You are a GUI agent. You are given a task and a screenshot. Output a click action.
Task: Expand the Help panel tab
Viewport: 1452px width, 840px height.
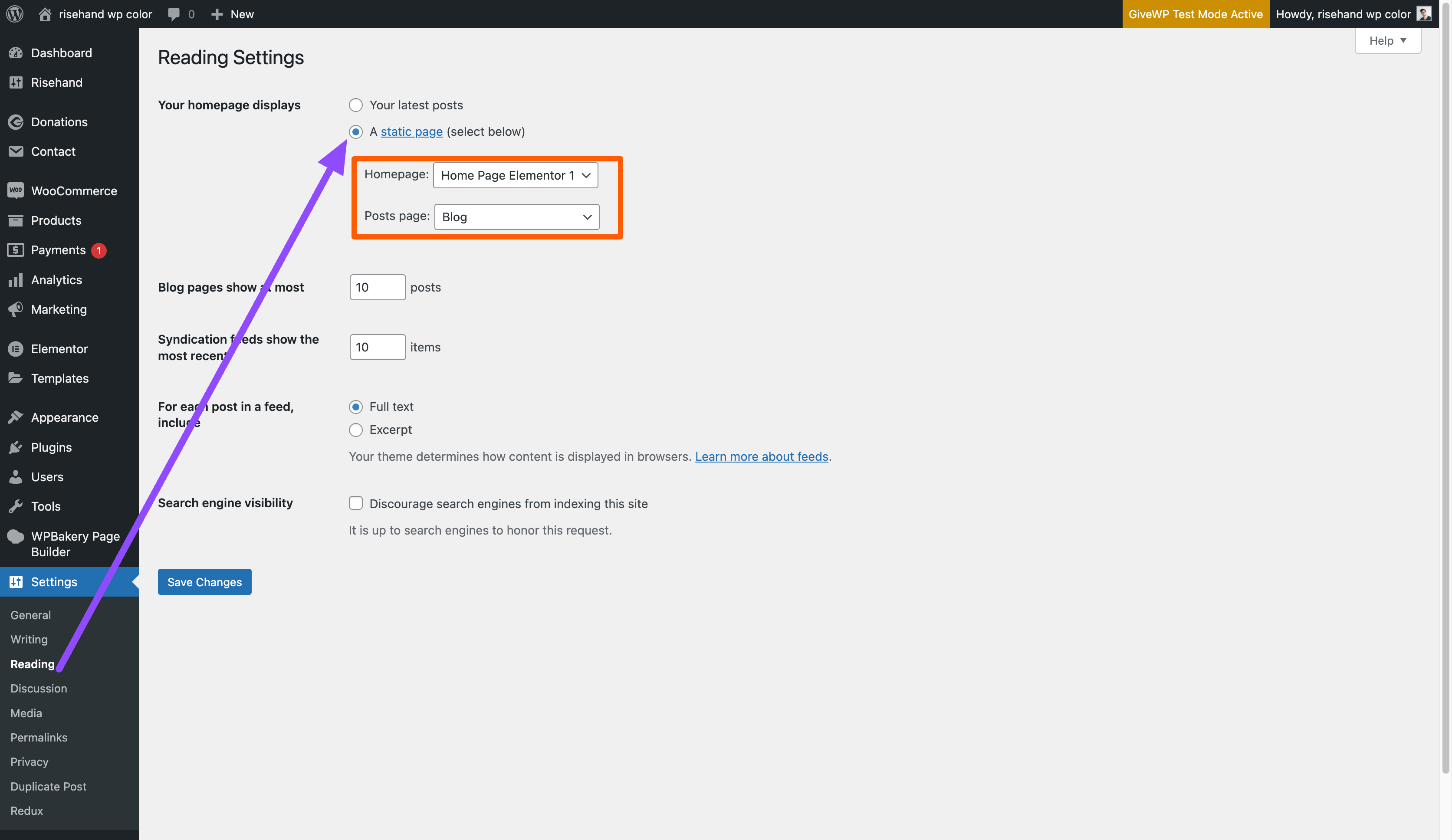click(1387, 40)
